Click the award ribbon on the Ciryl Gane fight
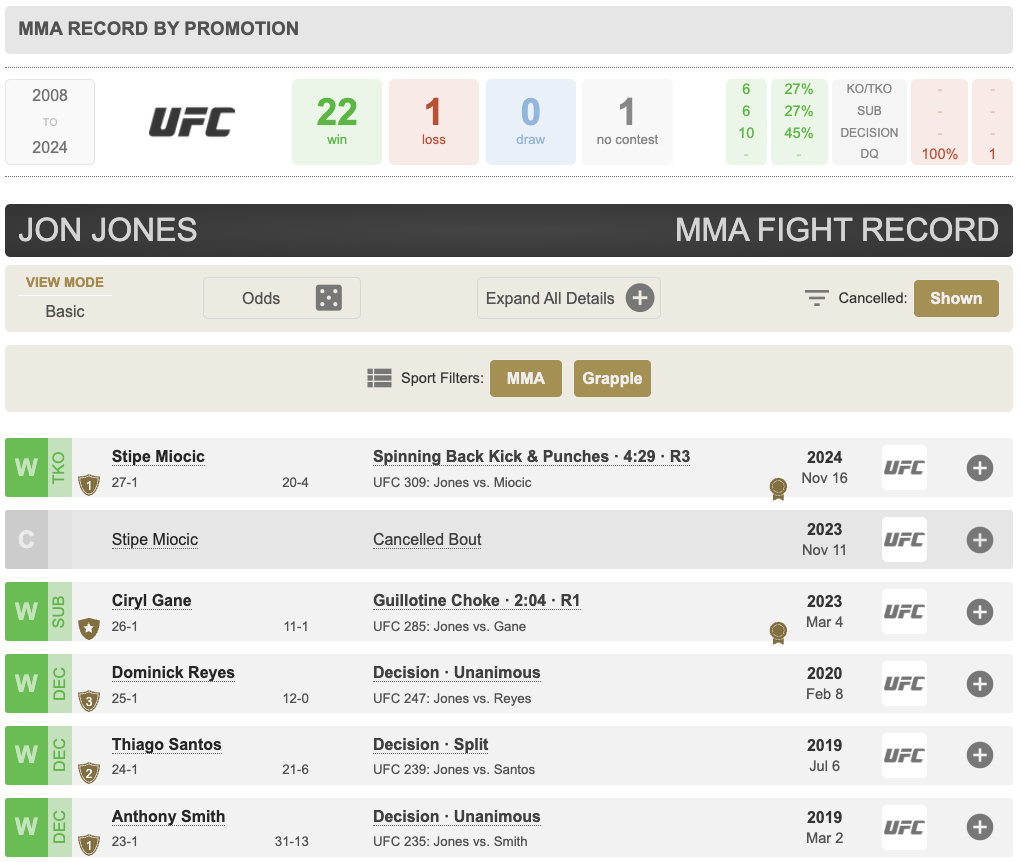The image size is (1020, 862). 778,633
